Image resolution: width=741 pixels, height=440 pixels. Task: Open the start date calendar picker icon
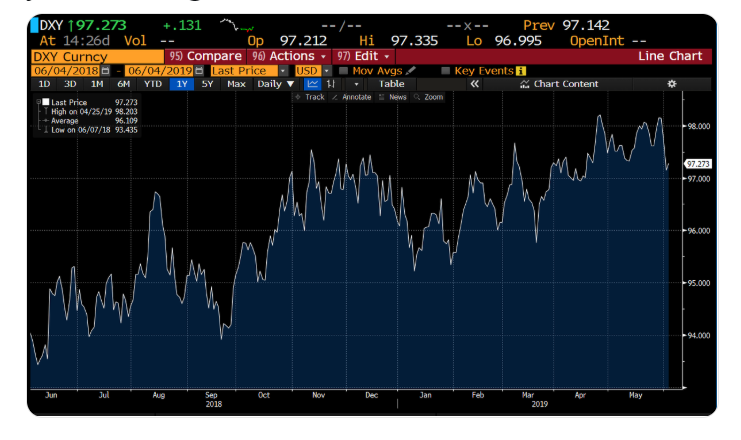[x=105, y=71]
